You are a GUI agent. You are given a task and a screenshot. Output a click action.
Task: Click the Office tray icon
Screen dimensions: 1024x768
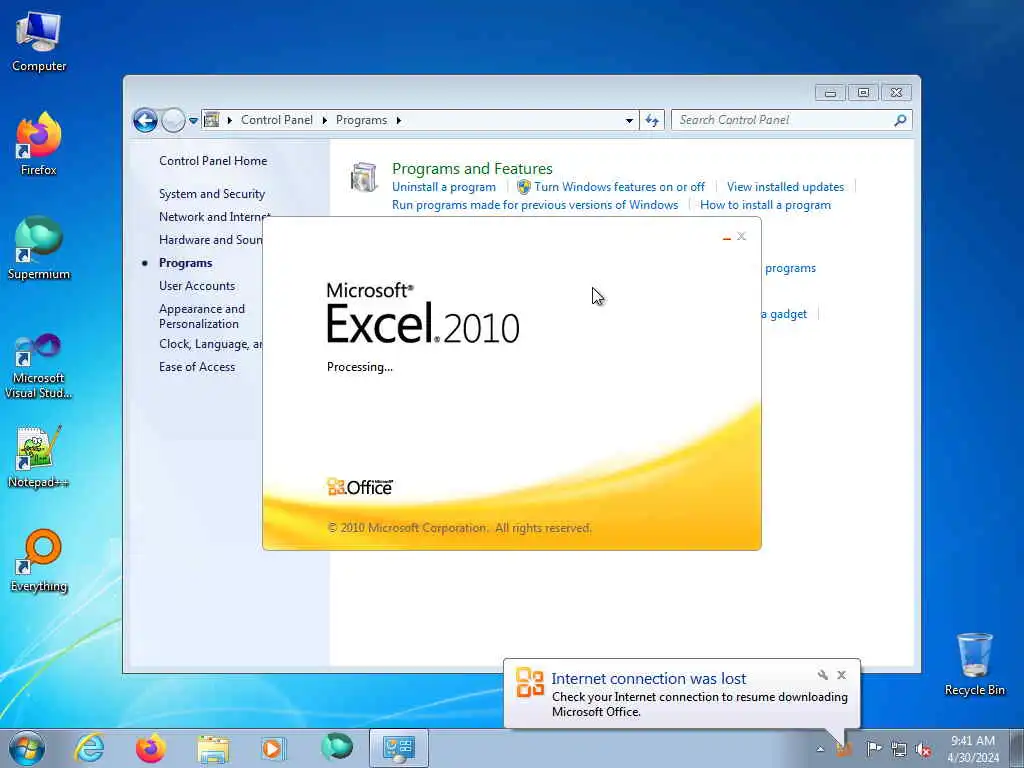click(844, 749)
